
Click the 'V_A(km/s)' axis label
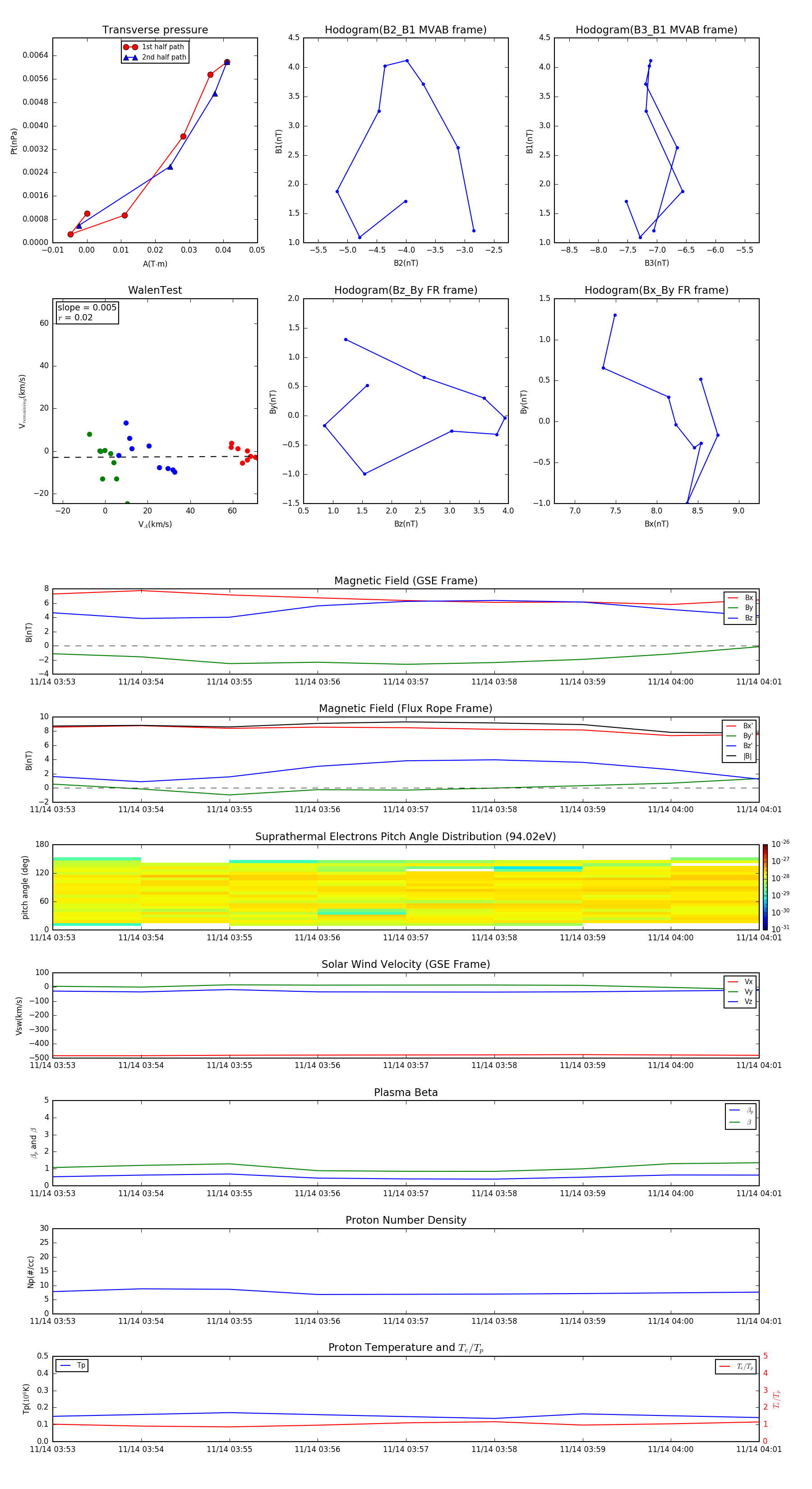(155, 524)
